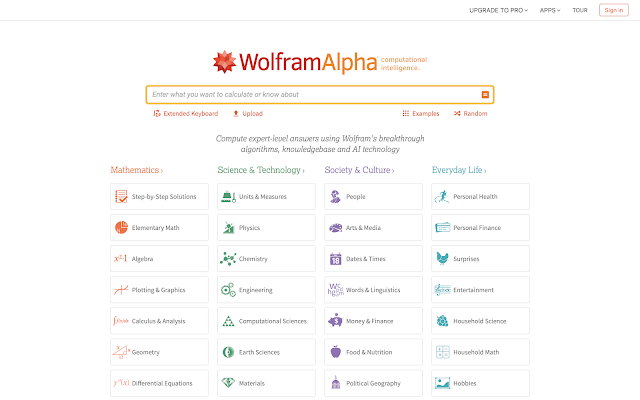Image resolution: width=640 pixels, height=400 pixels.
Task: Click the Computational Sciences triangle icon
Action: pyautogui.click(x=228, y=321)
